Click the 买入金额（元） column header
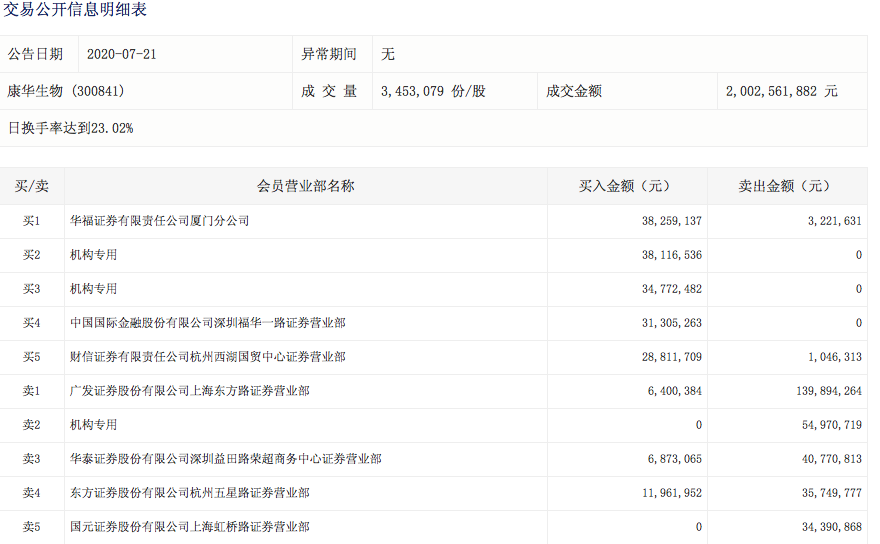Image resolution: width=880 pixels, height=544 pixels. [626, 186]
